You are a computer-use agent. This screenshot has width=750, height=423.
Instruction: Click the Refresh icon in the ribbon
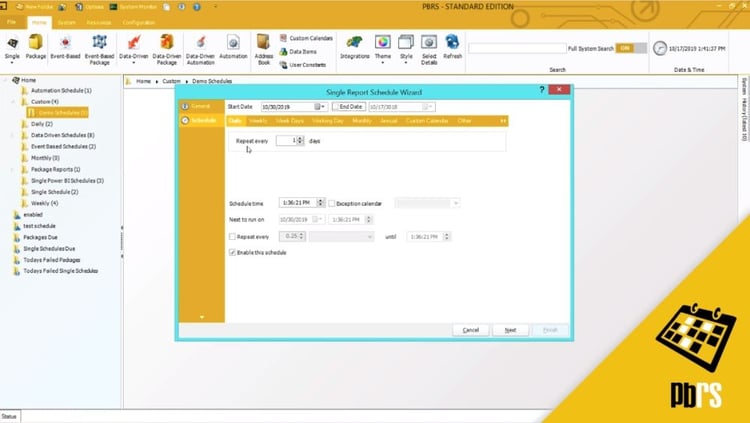452,47
